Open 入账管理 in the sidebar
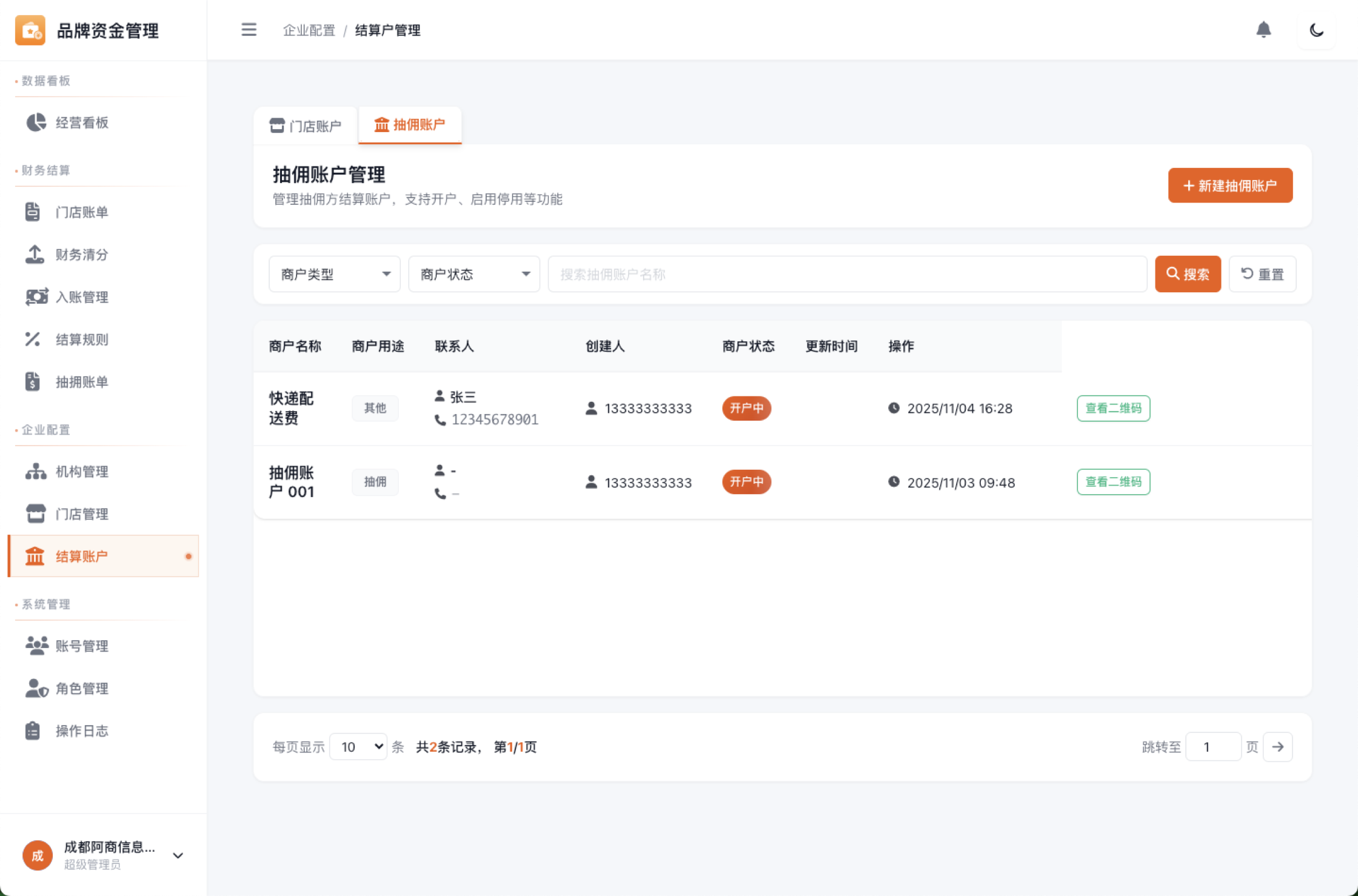This screenshot has height=896, width=1358. click(x=82, y=297)
